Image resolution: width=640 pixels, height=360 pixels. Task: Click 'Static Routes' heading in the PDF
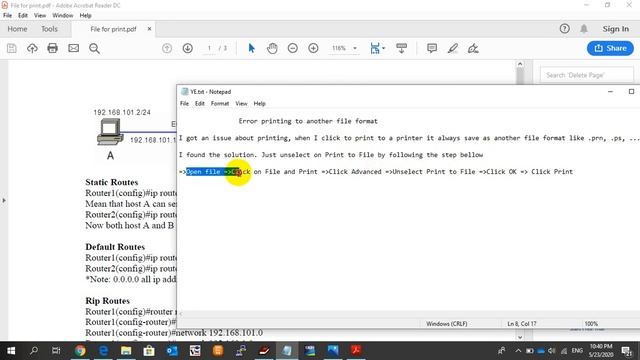pos(112,182)
